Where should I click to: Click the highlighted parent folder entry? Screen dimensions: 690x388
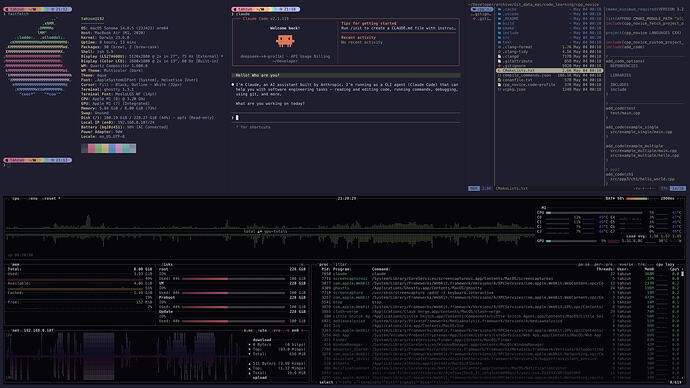[482, 9]
